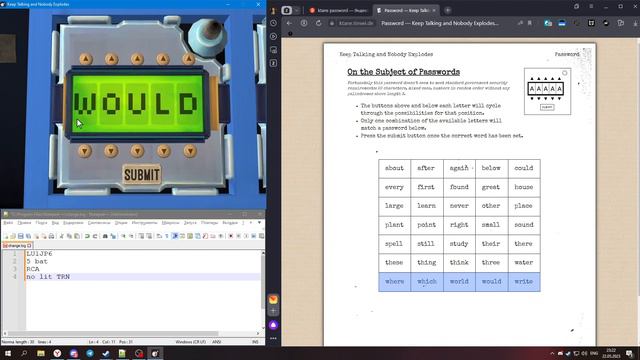The image size is (640, 360).
Task: Click the down arrow below letter W
Action: point(85,151)
